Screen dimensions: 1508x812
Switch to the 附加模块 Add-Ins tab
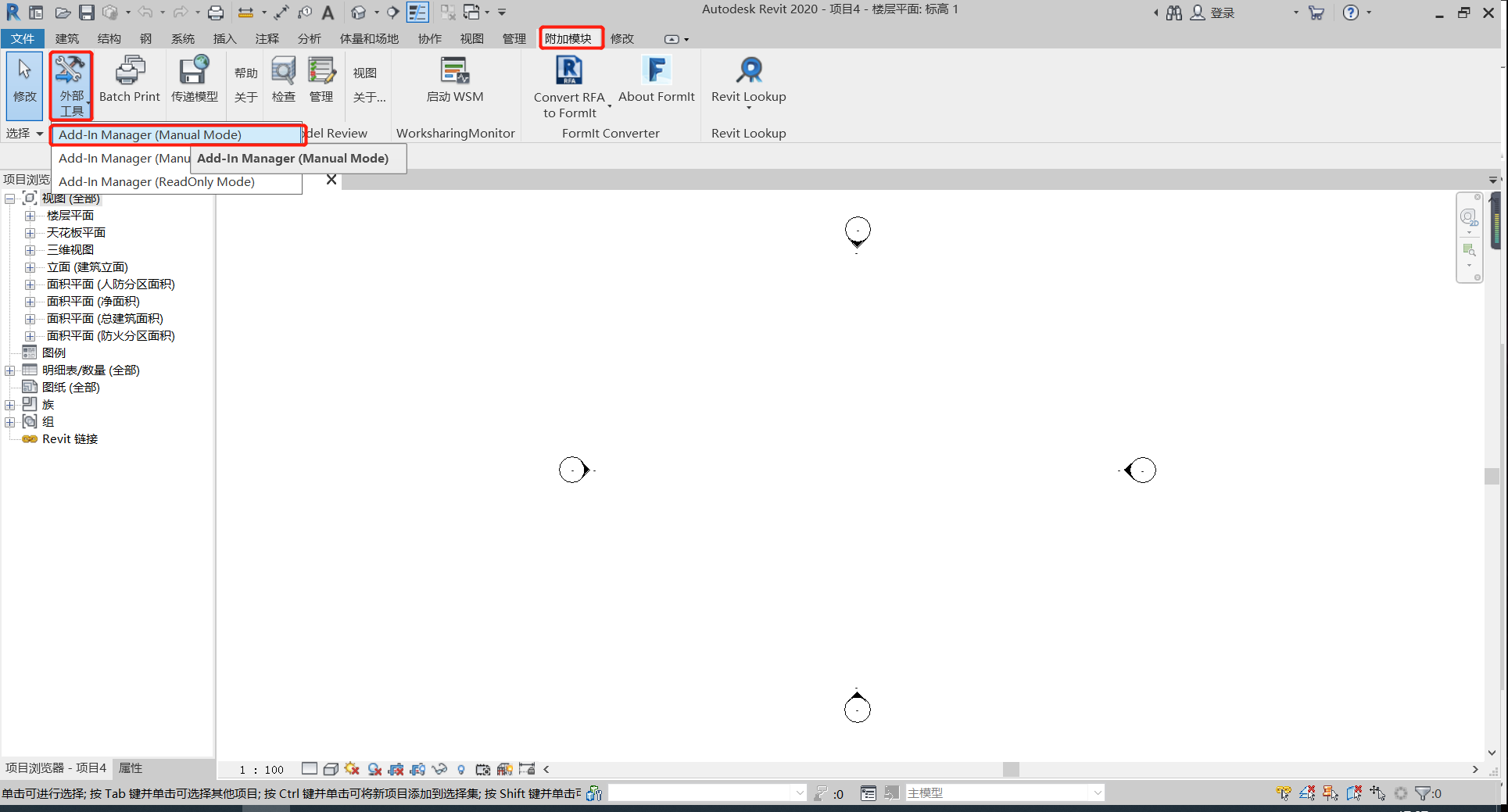click(x=568, y=38)
